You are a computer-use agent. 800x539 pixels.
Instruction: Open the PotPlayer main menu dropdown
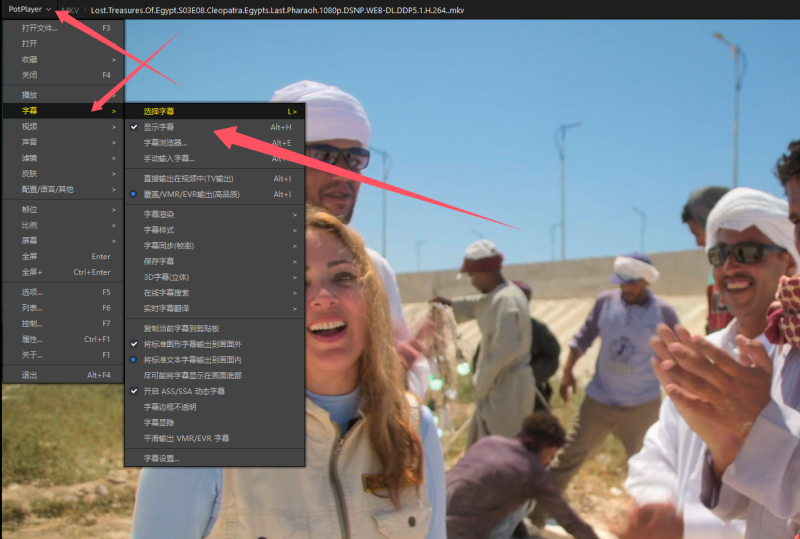[x=29, y=9]
